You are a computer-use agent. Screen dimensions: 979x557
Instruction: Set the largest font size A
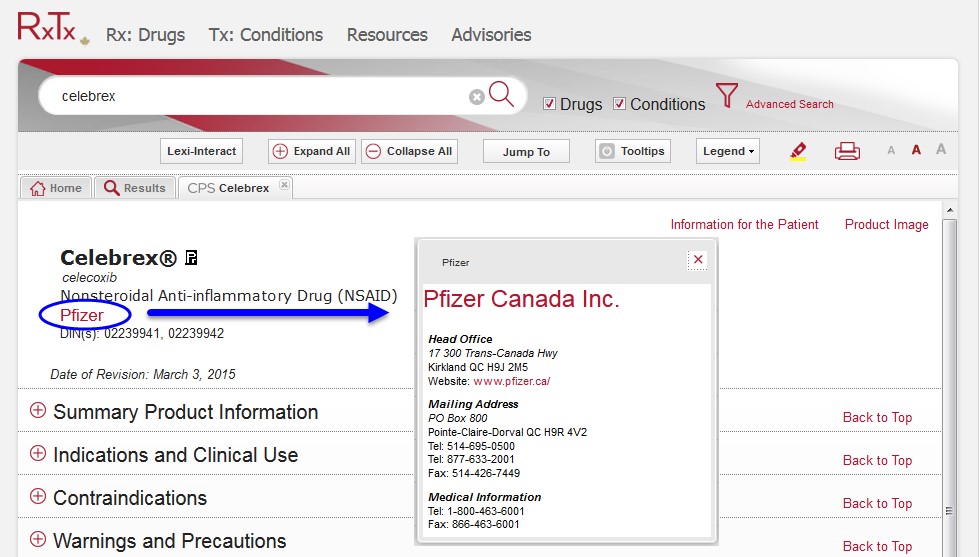pos(941,149)
